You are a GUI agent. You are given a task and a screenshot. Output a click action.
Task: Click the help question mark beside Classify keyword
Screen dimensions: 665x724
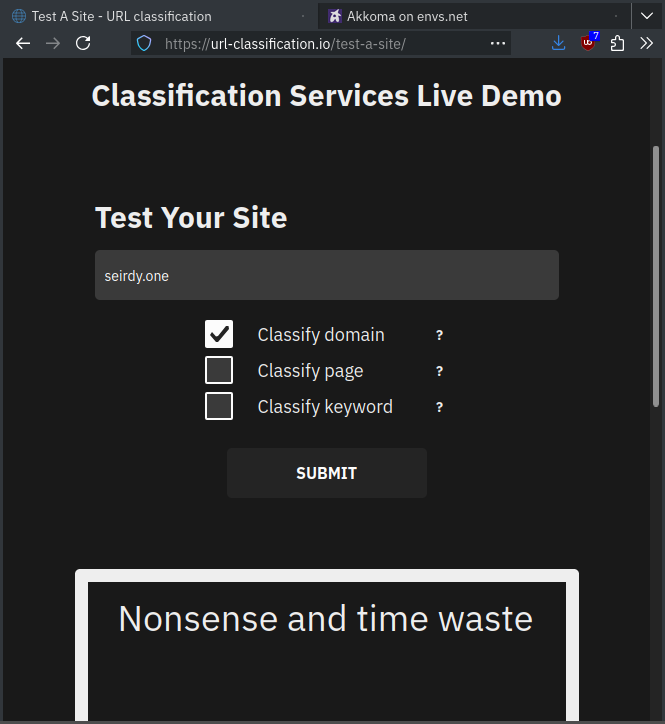(439, 408)
